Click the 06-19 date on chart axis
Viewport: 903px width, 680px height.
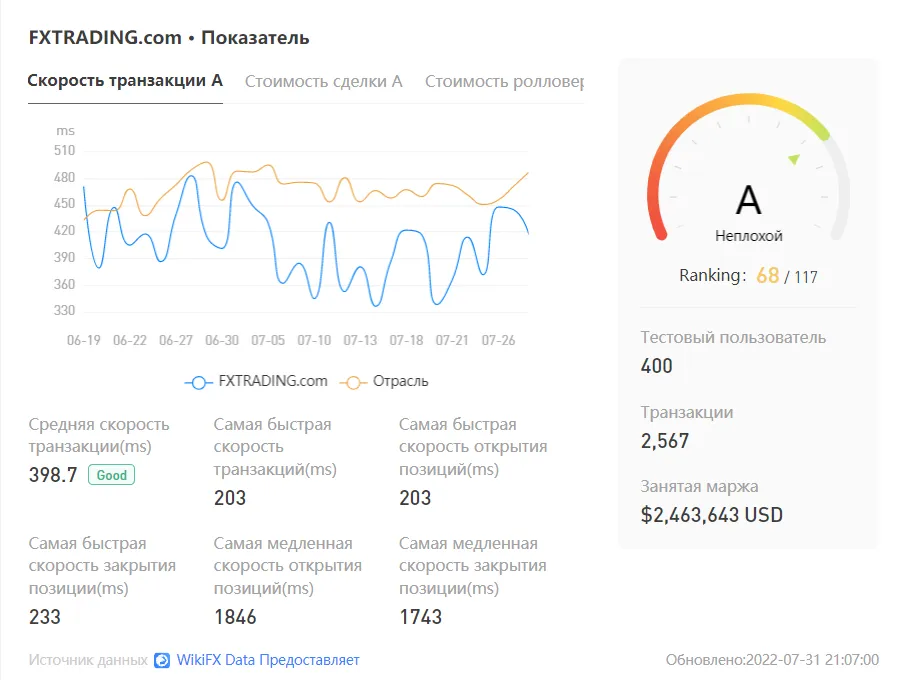[84, 340]
